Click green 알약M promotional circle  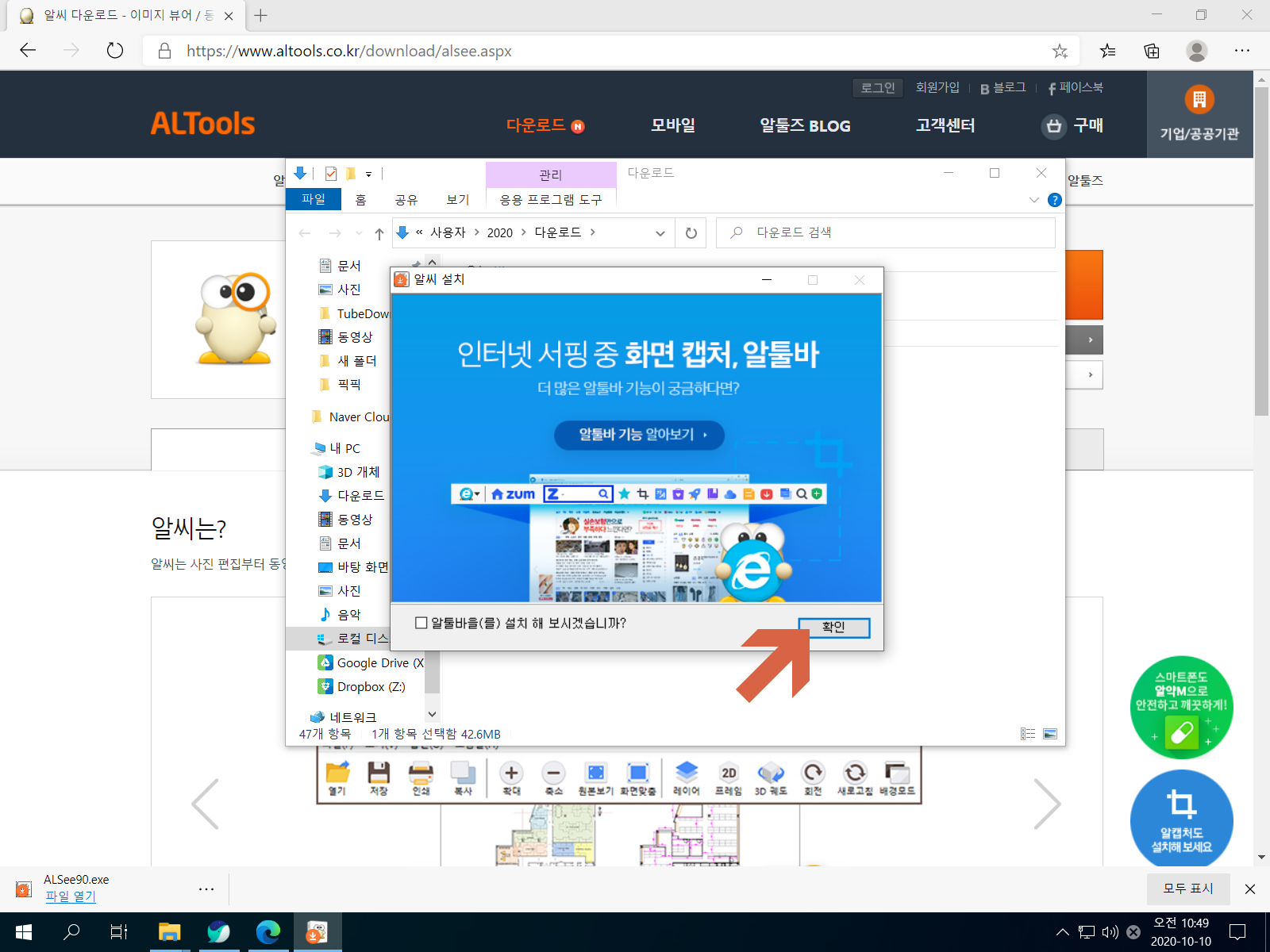[x=1182, y=708]
